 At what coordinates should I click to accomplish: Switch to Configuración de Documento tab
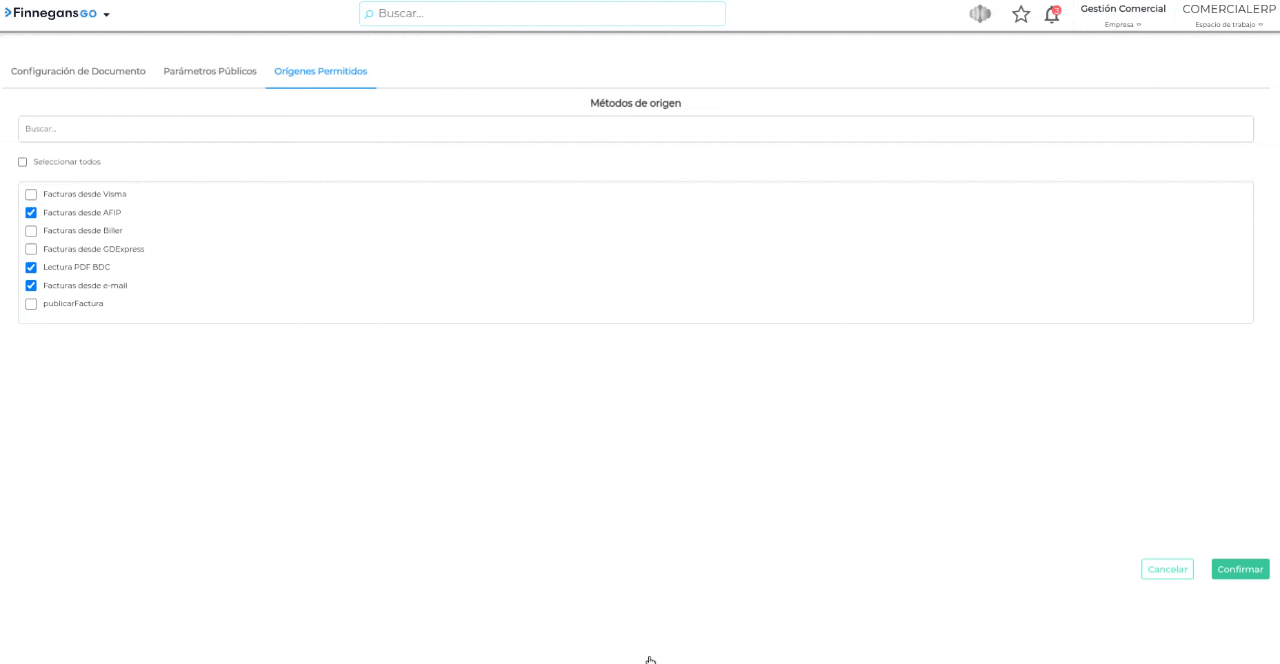click(x=78, y=72)
